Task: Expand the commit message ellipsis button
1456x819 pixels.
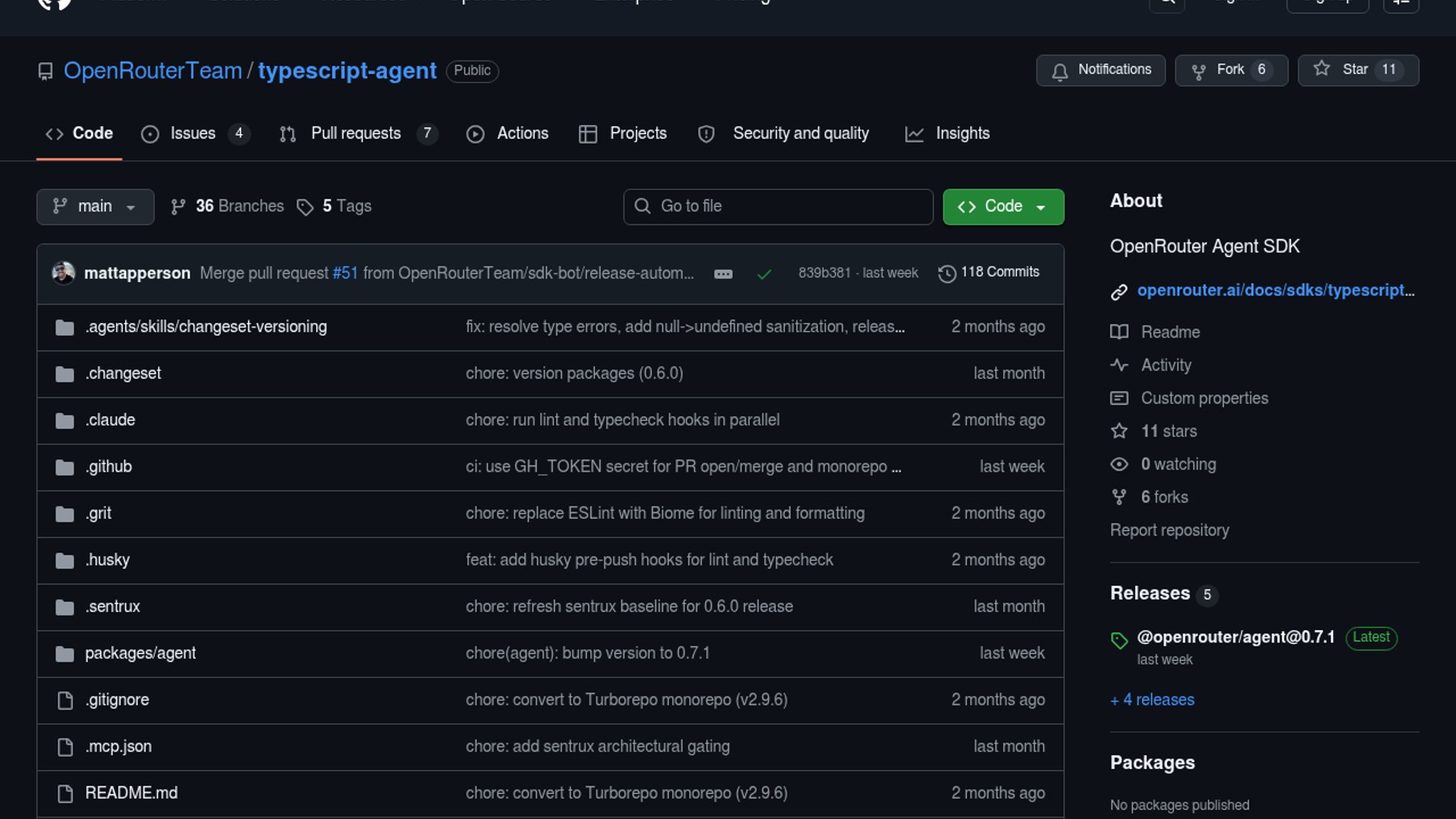Action: coord(723,274)
